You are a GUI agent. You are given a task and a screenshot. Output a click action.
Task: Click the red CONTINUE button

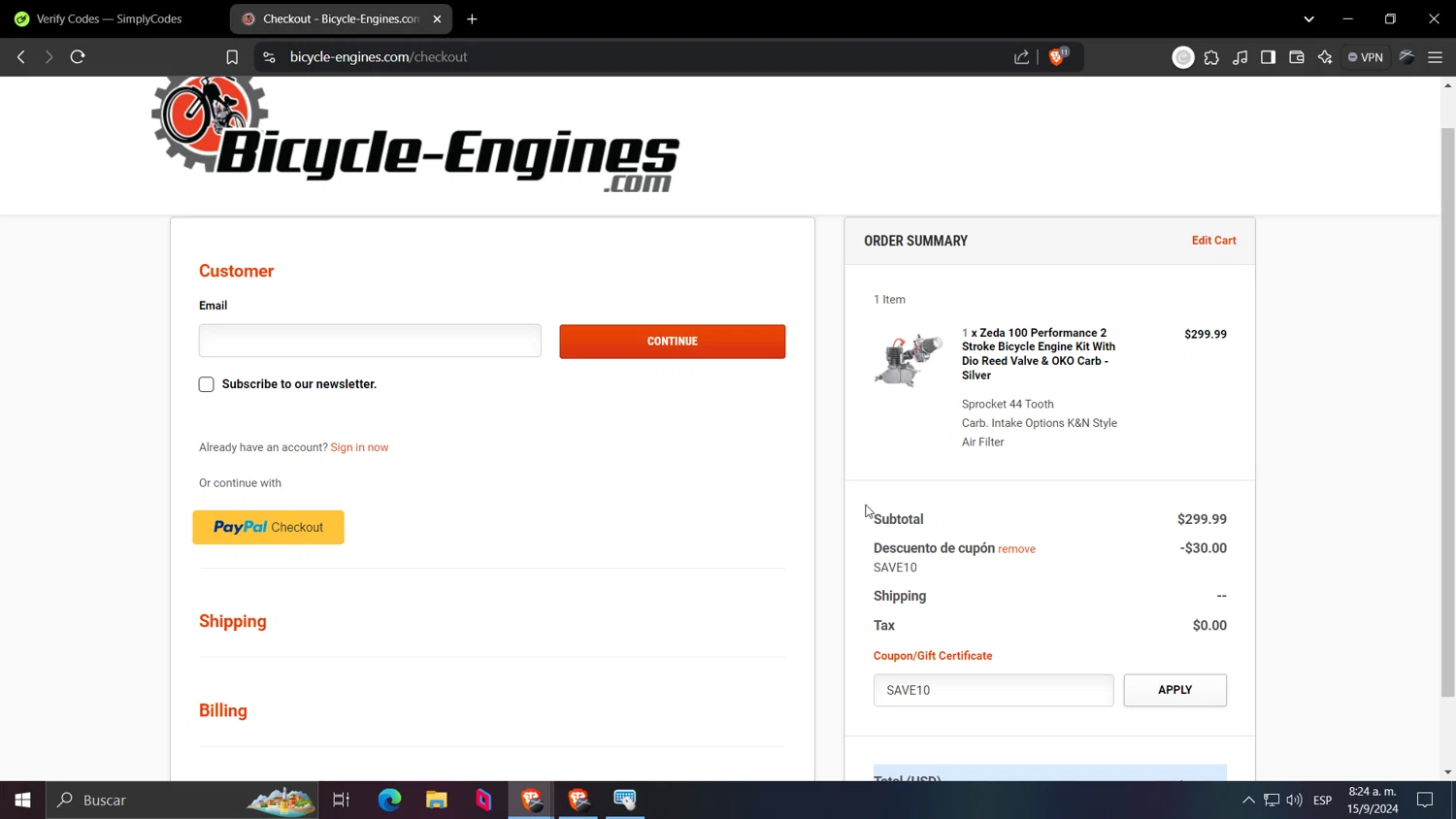[x=673, y=342]
